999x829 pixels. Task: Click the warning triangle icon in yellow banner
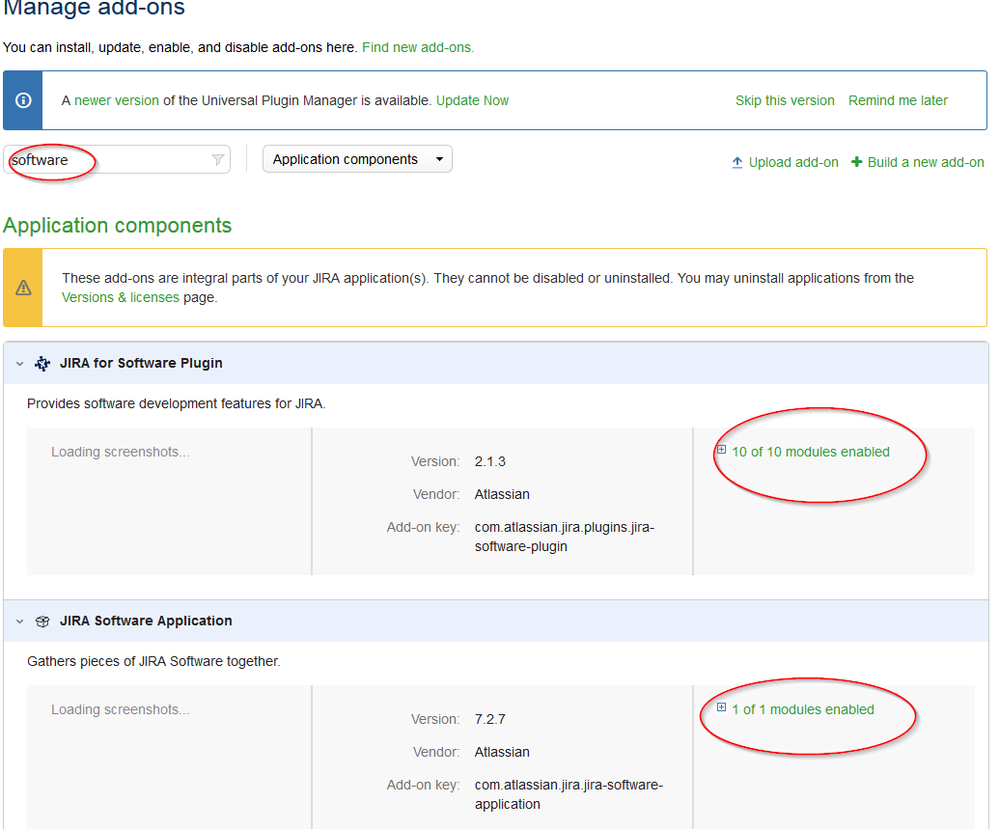point(24,287)
